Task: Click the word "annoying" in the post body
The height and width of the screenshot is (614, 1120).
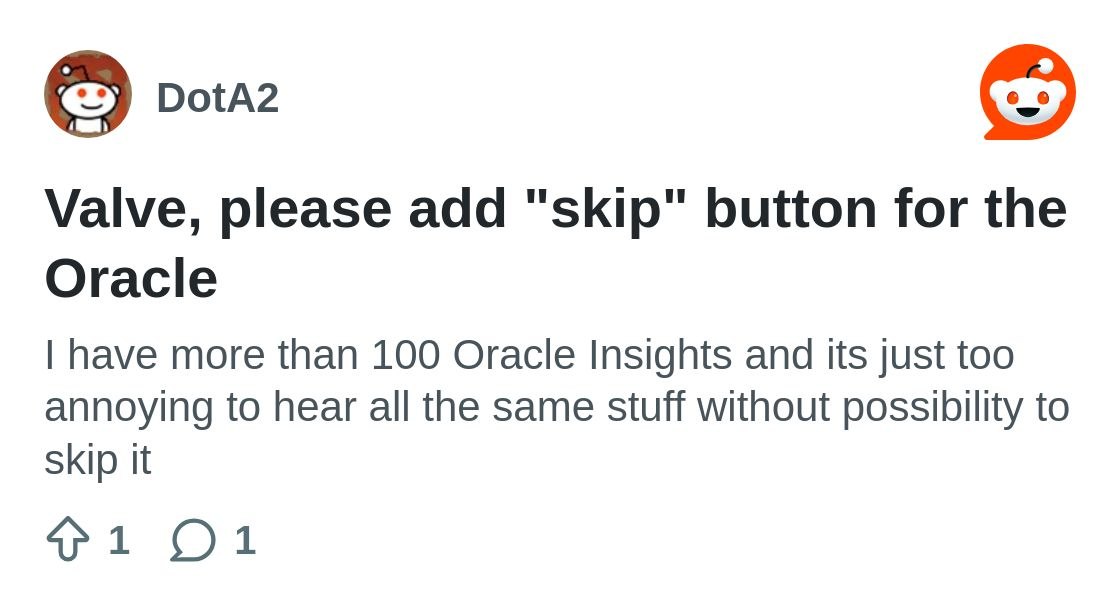Action: 129,408
